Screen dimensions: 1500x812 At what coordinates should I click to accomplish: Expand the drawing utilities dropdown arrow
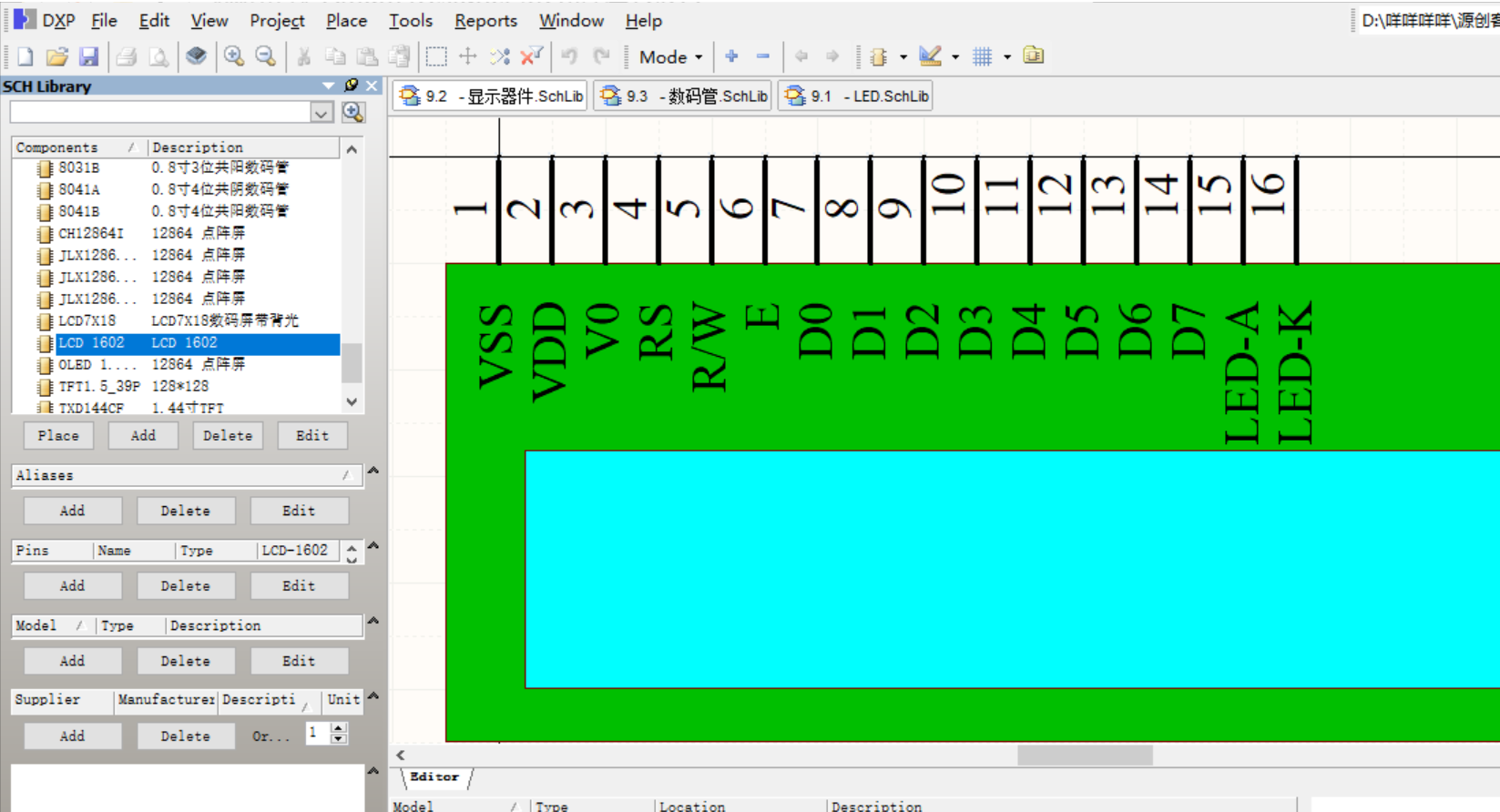point(955,56)
